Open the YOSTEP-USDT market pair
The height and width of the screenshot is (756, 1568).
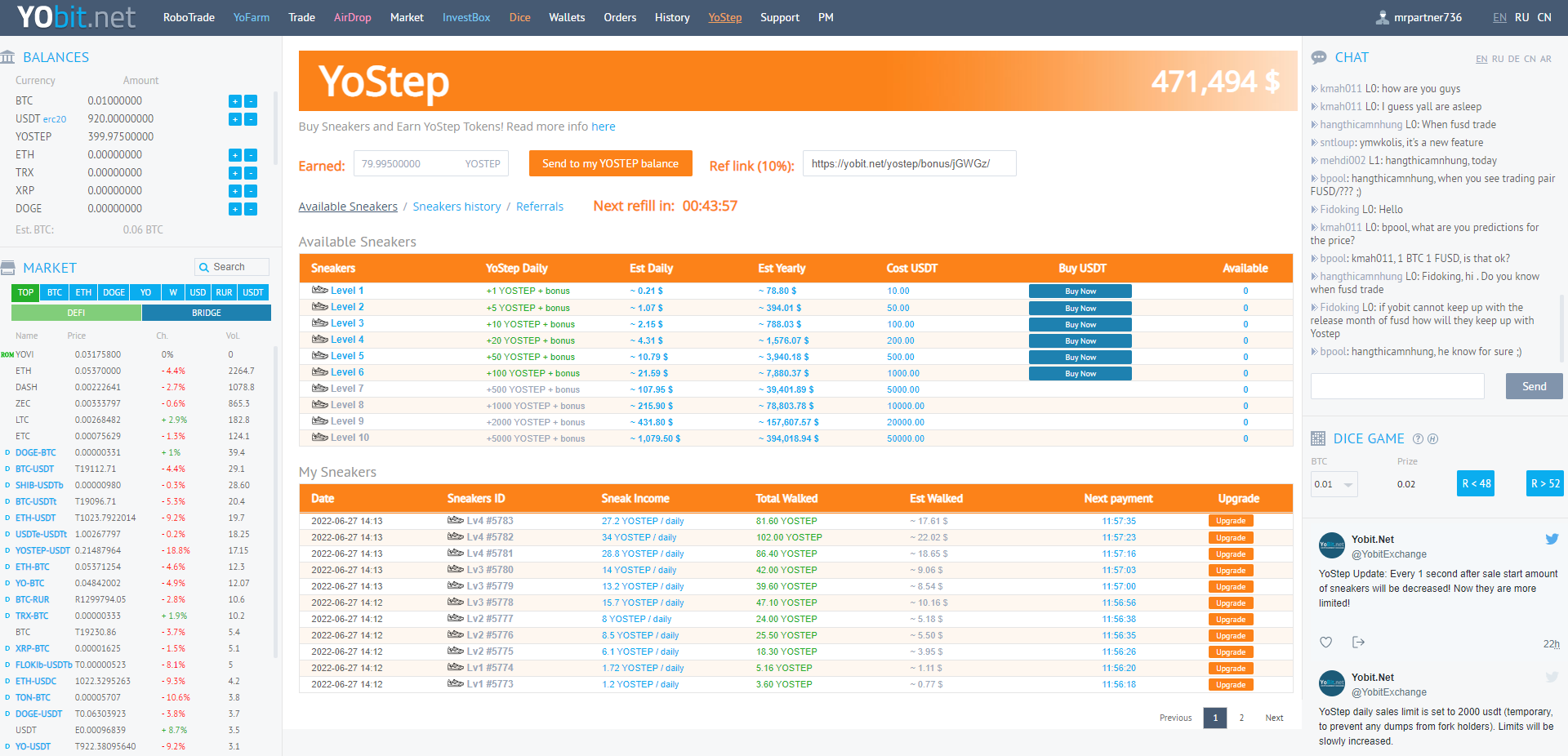(42, 550)
